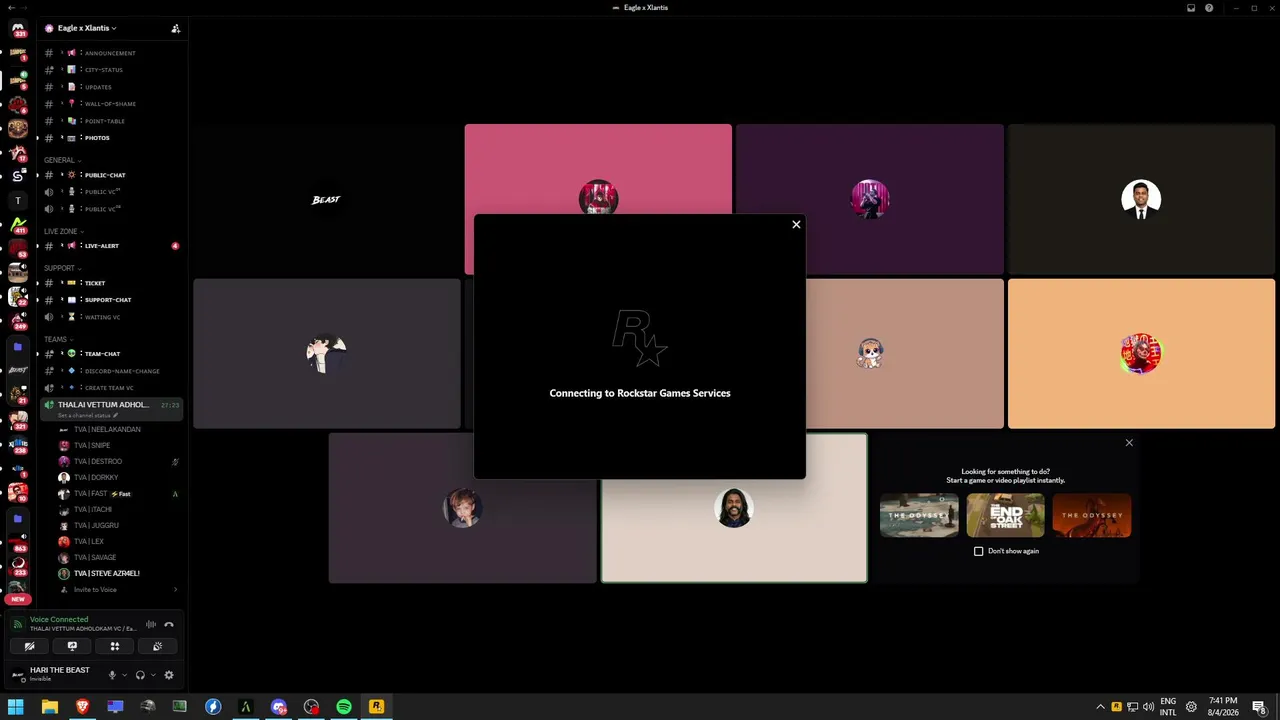
Task: Open server with 411 badge in server rail
Action: (17, 224)
